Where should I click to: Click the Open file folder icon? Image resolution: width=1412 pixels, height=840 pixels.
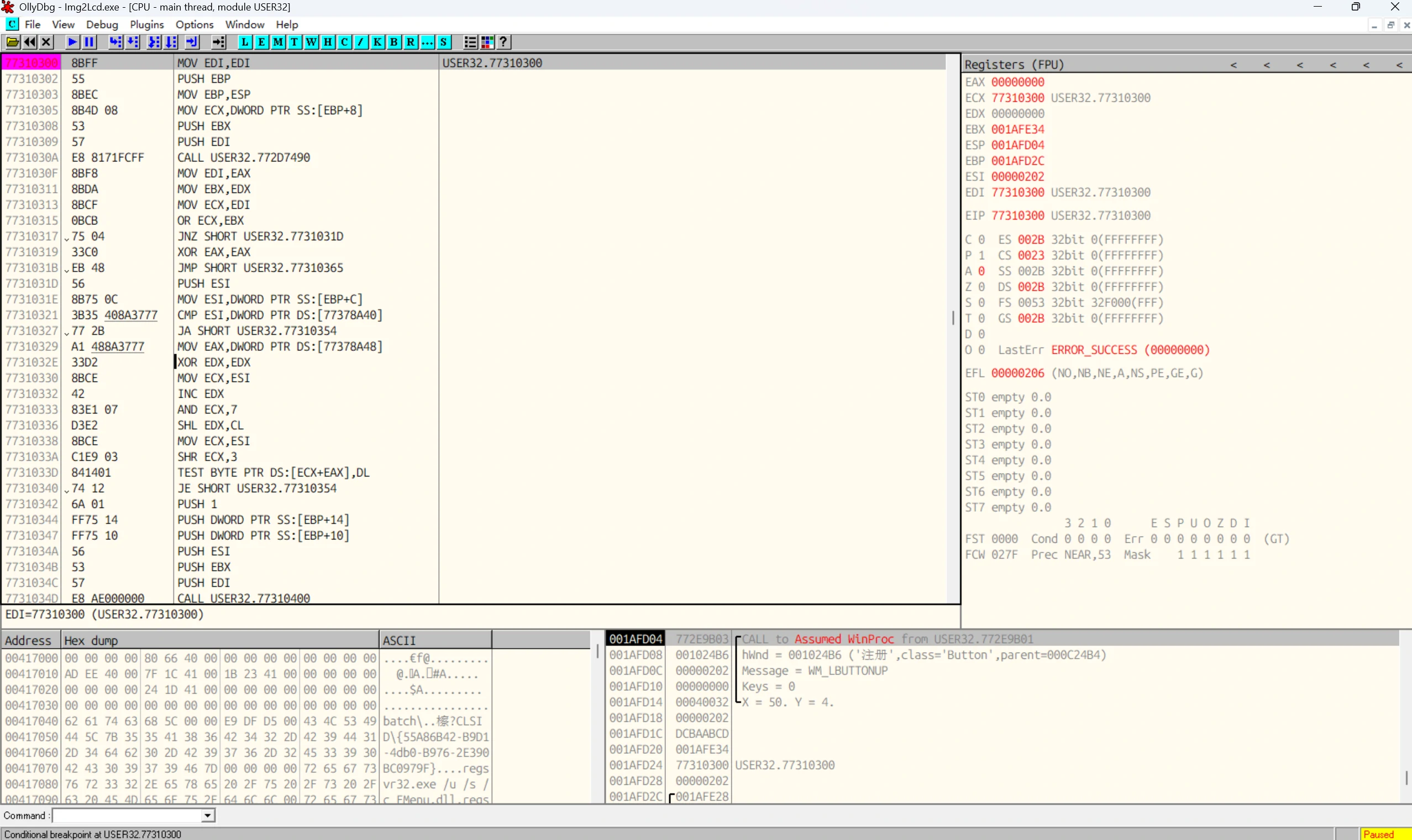click(x=13, y=42)
